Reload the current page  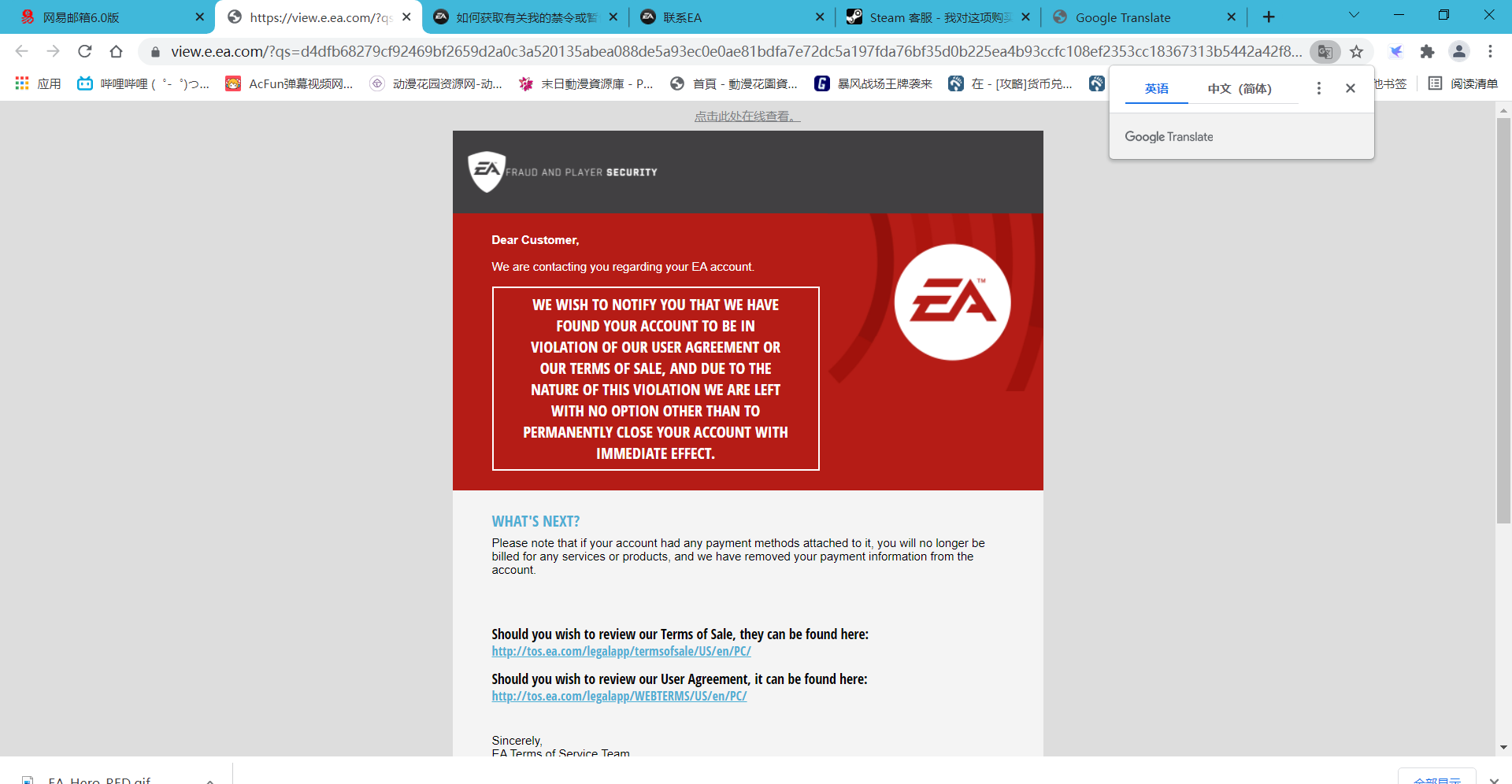point(85,51)
